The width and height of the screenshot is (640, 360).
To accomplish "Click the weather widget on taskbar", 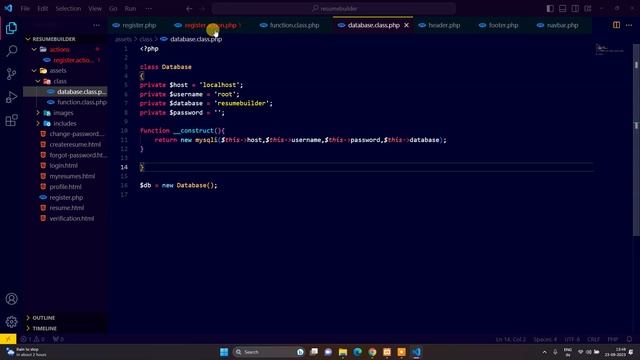I will [x=27, y=352].
